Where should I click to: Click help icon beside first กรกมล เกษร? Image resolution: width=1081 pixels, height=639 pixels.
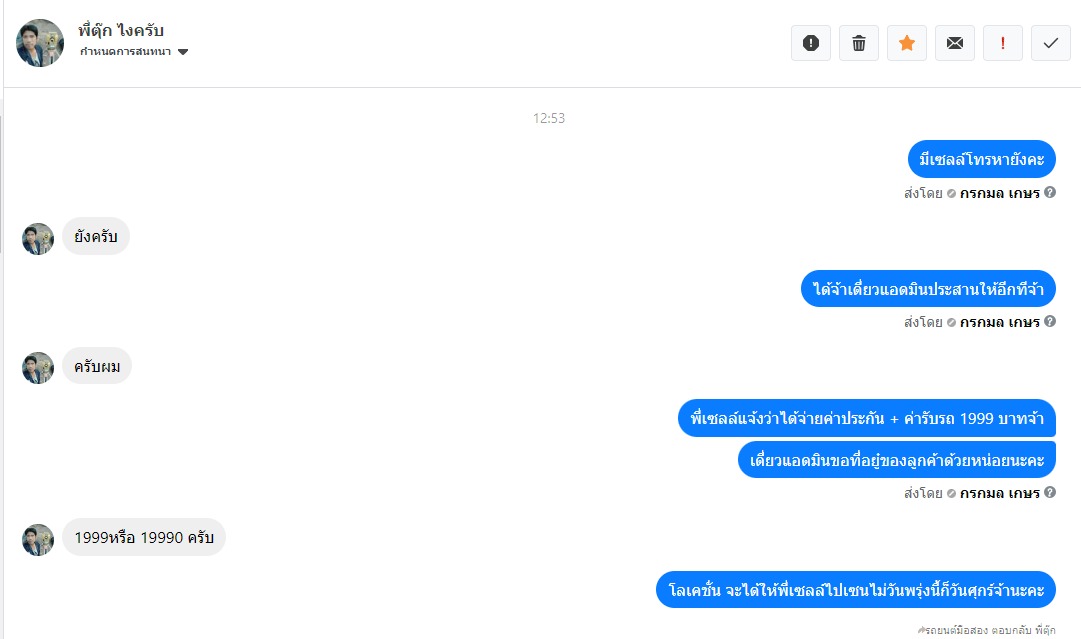coord(1049,192)
